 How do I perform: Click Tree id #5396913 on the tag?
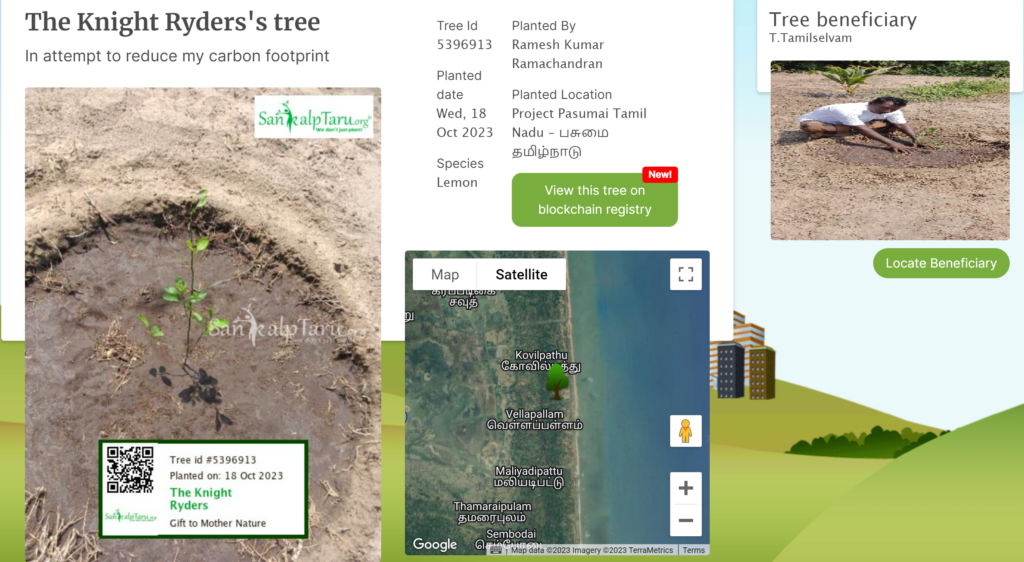(x=213, y=460)
